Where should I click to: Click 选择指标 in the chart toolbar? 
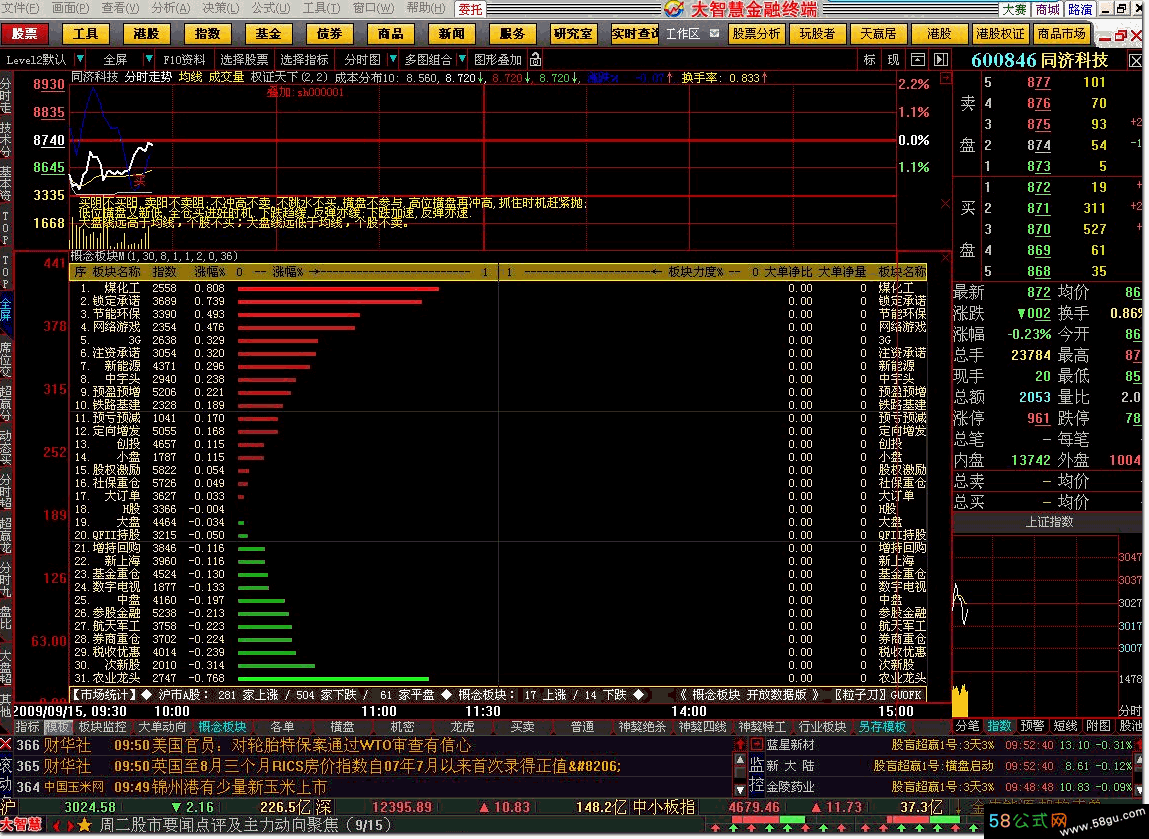coord(304,59)
